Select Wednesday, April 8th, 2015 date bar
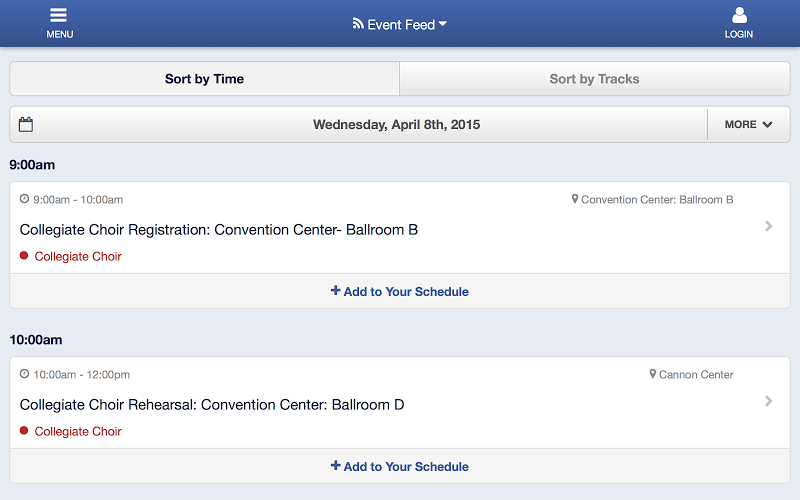Viewport: 800px width, 500px height. (396, 125)
